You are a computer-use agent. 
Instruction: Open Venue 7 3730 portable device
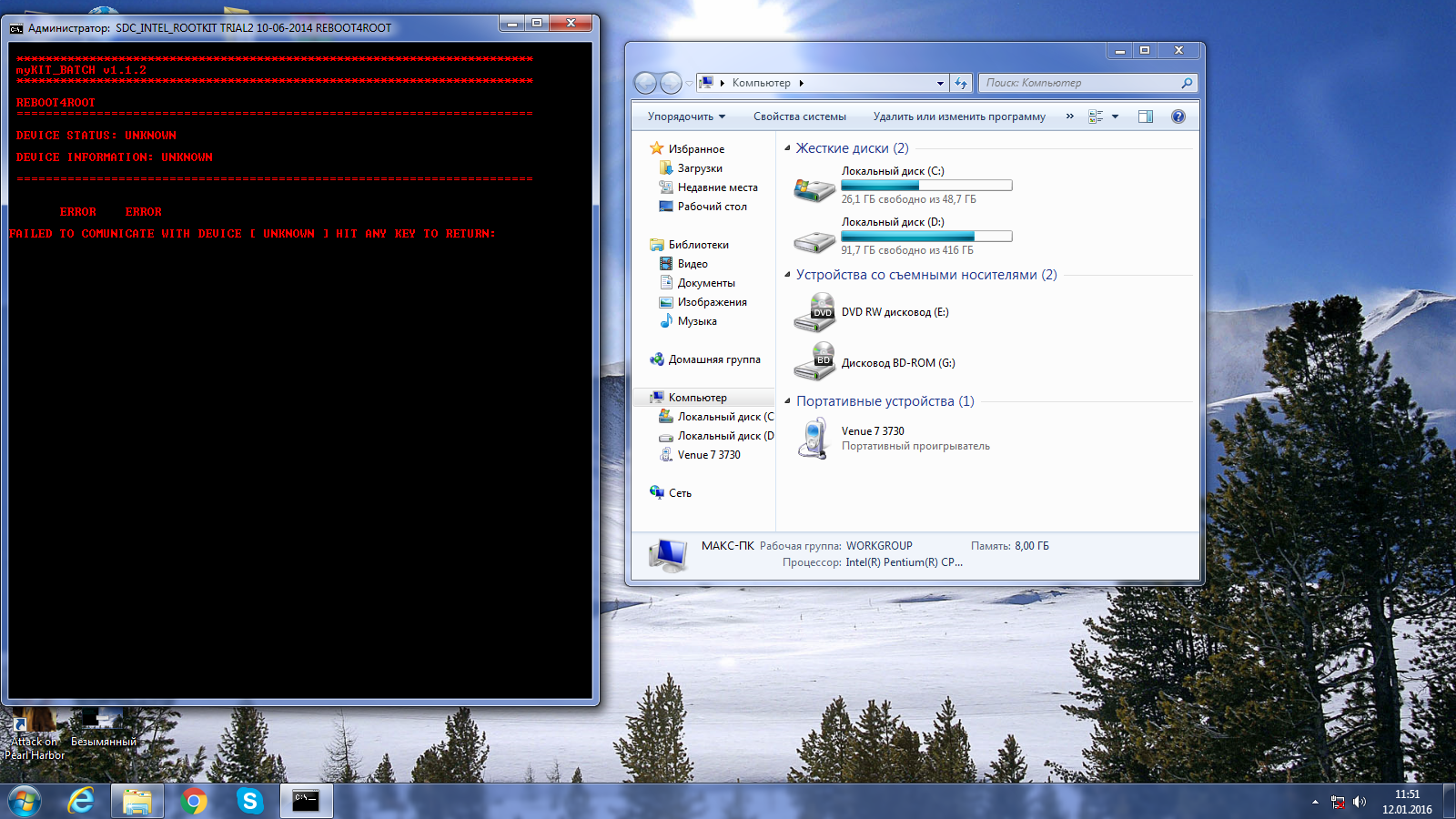click(x=814, y=438)
